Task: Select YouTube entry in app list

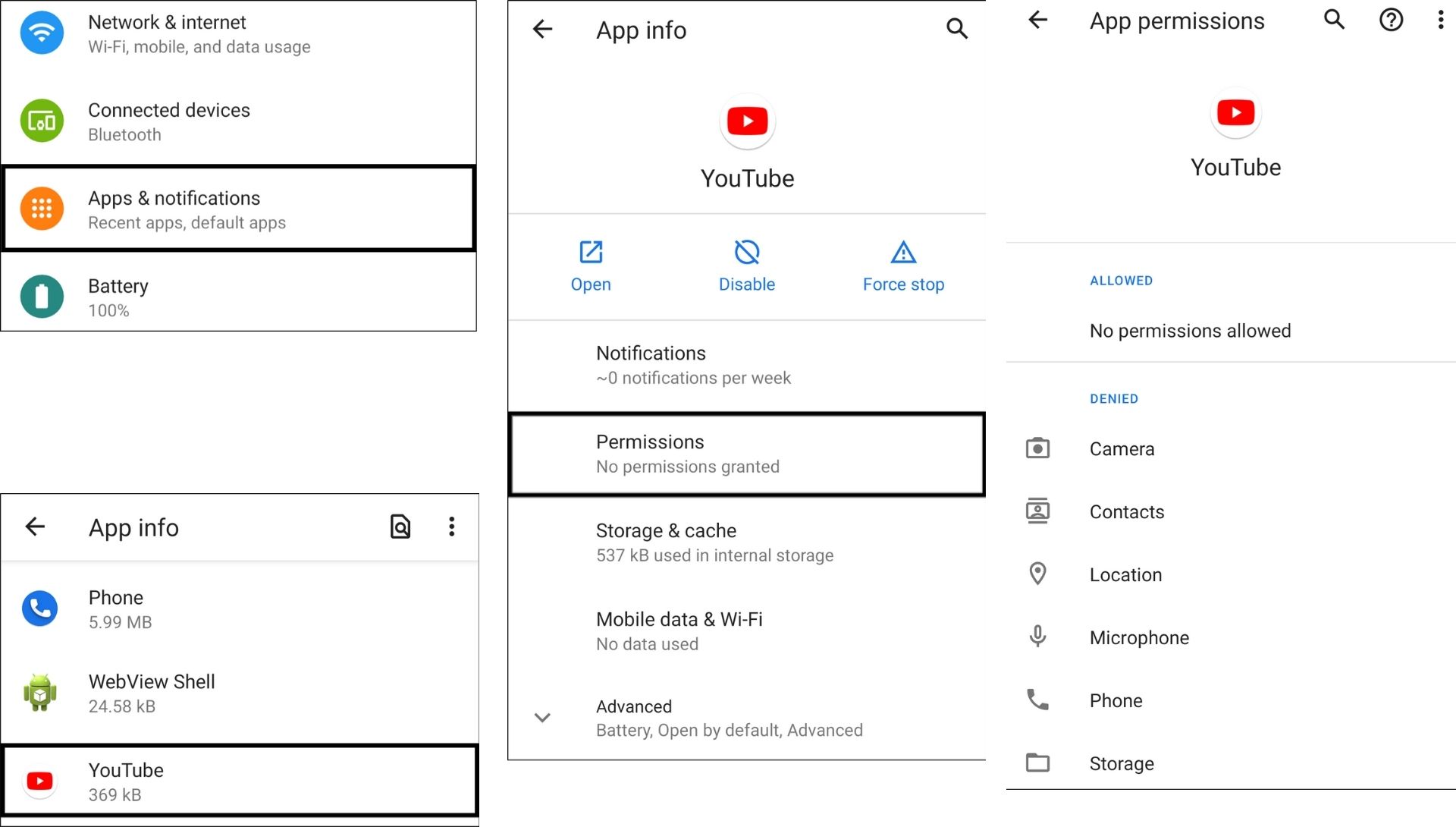Action: pyautogui.click(x=240, y=781)
